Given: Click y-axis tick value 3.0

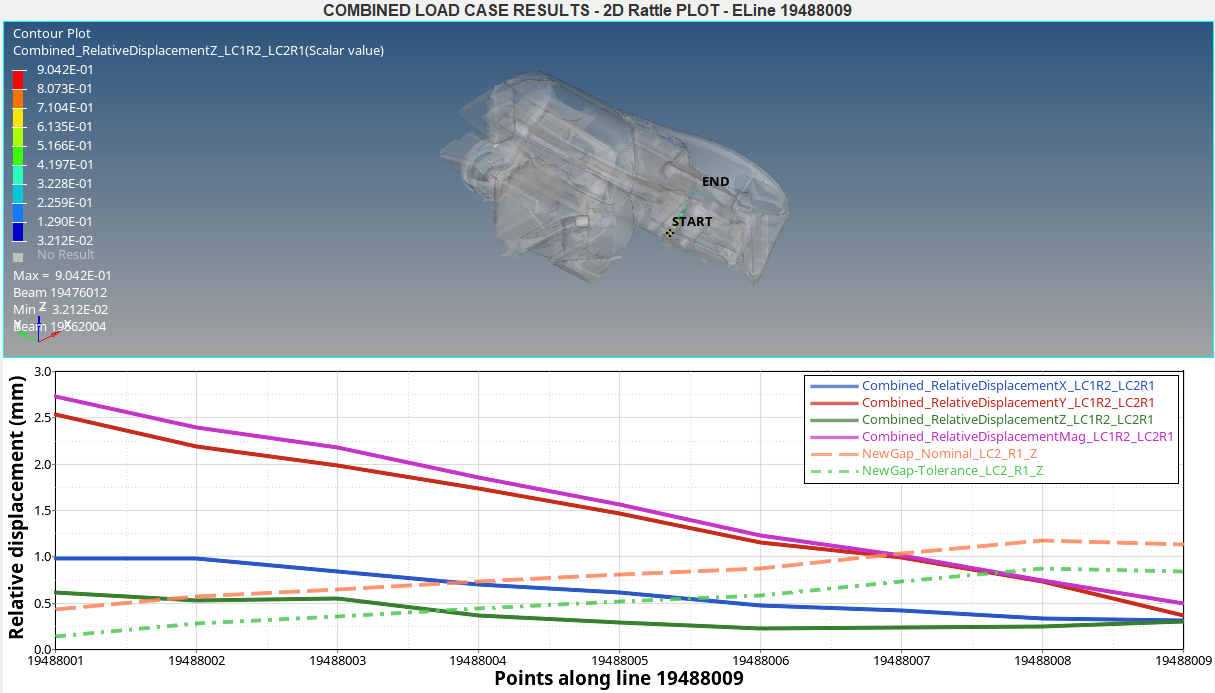Looking at the screenshot, I should point(41,371).
